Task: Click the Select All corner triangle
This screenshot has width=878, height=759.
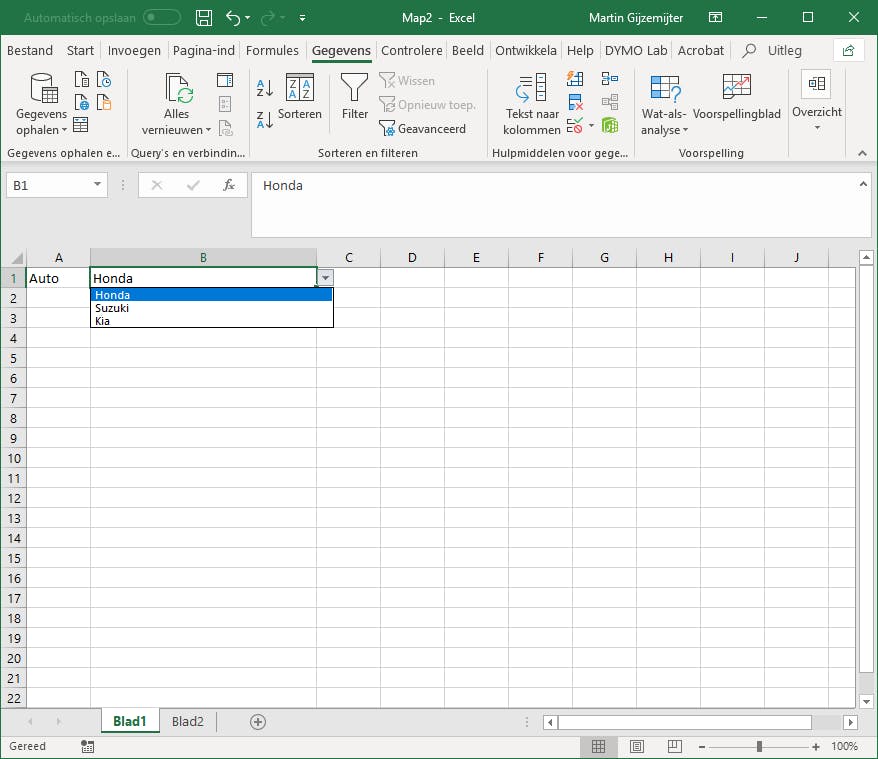Action: pyautogui.click(x=17, y=258)
